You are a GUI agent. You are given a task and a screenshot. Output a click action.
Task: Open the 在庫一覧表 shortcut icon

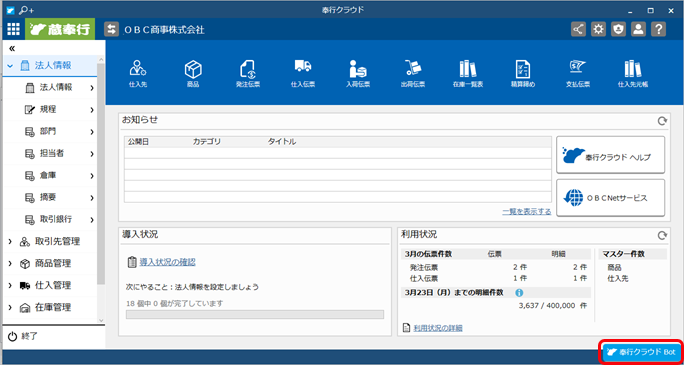(x=468, y=73)
